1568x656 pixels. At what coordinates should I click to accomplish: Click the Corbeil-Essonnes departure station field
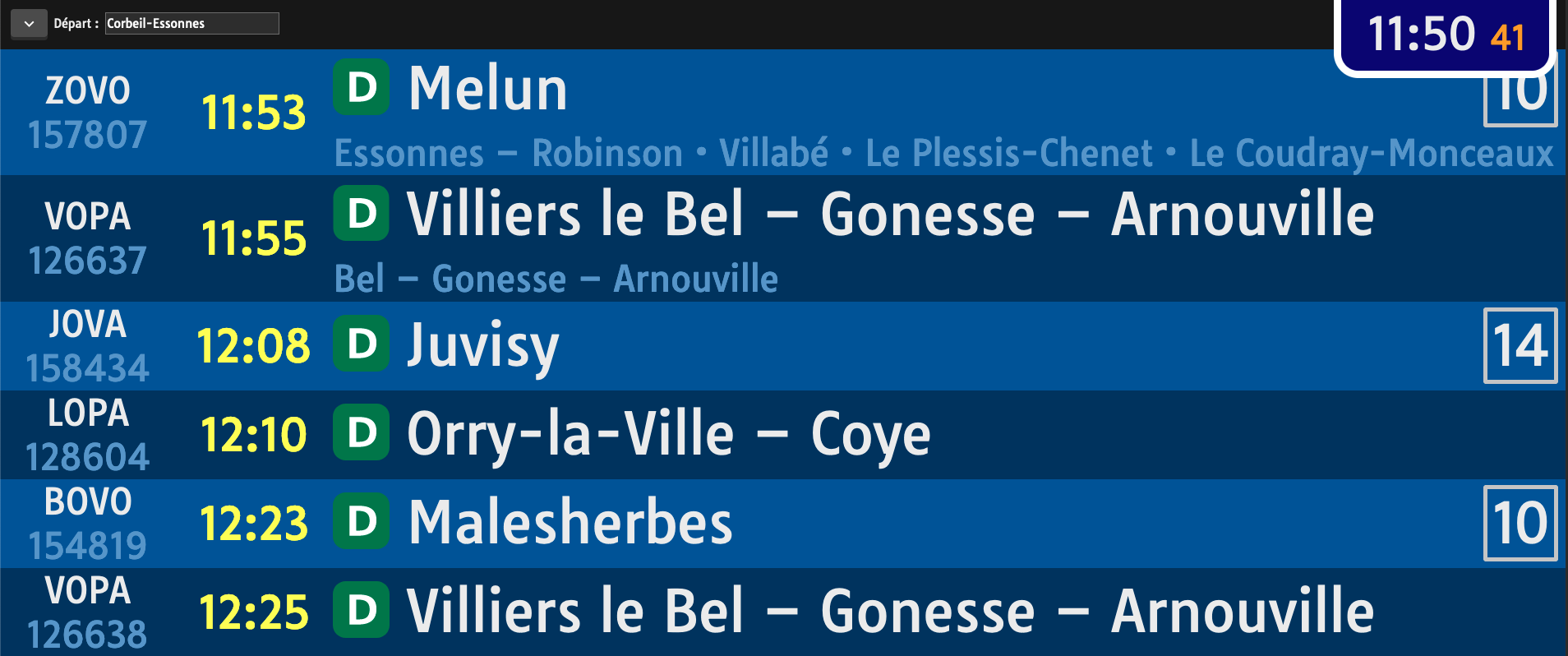pyautogui.click(x=192, y=23)
